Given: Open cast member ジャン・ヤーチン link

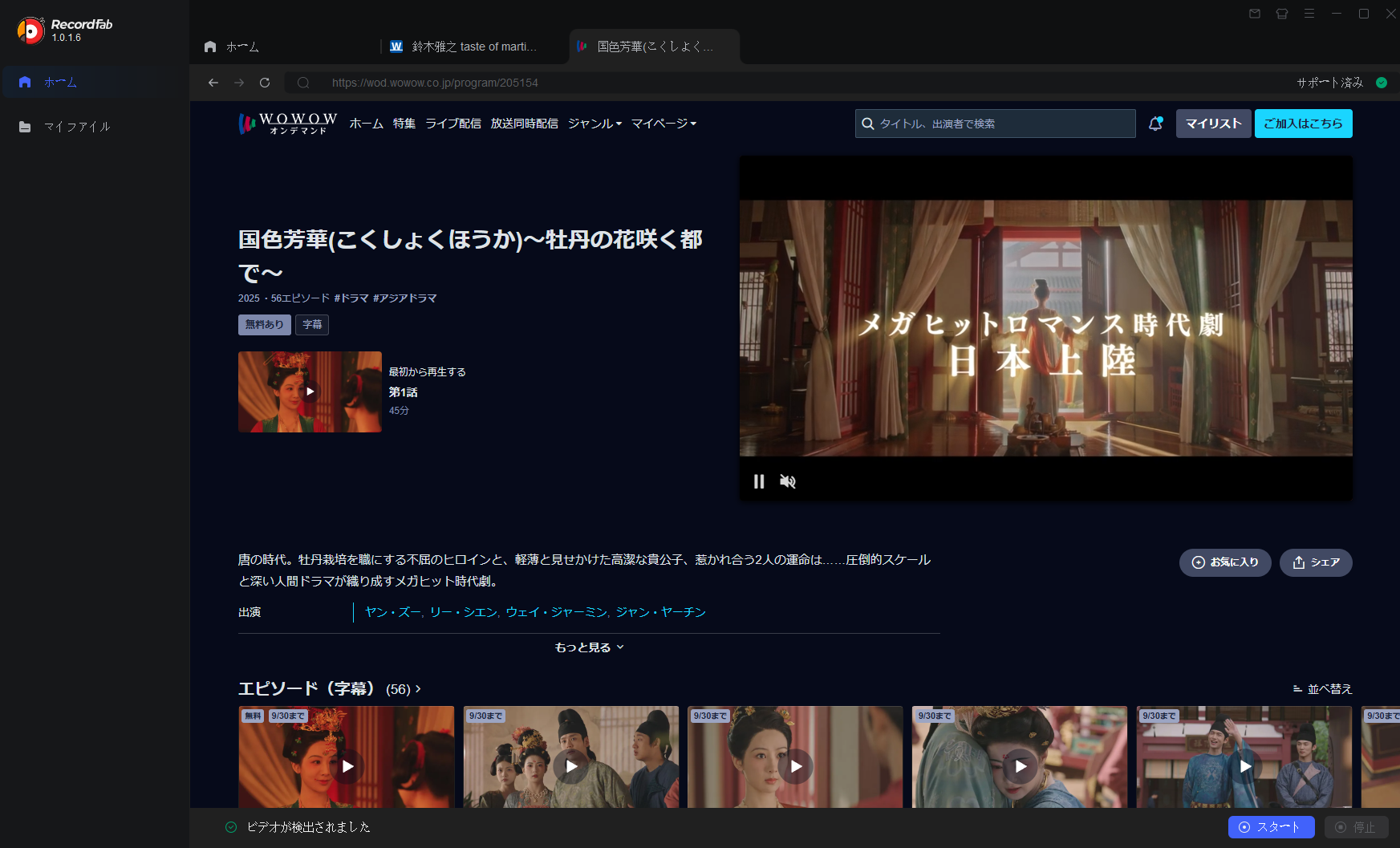Looking at the screenshot, I should [x=661, y=612].
